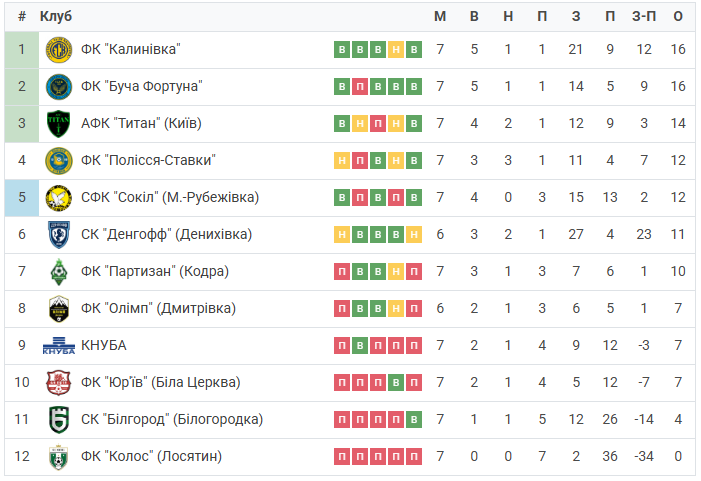Click the green TITAN shield logo

click(59, 124)
